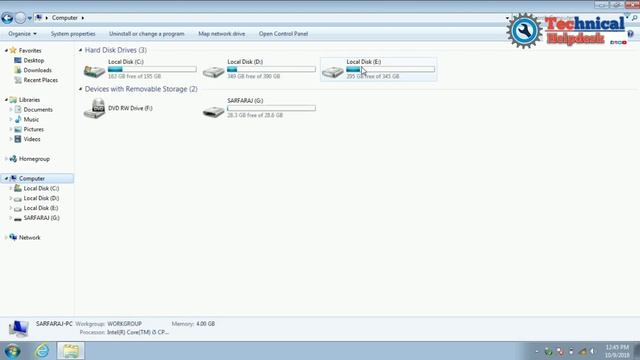Screen dimensions: 640x360
Task: Click the Forward navigation arrow
Action: pyautogui.click(x=20, y=18)
